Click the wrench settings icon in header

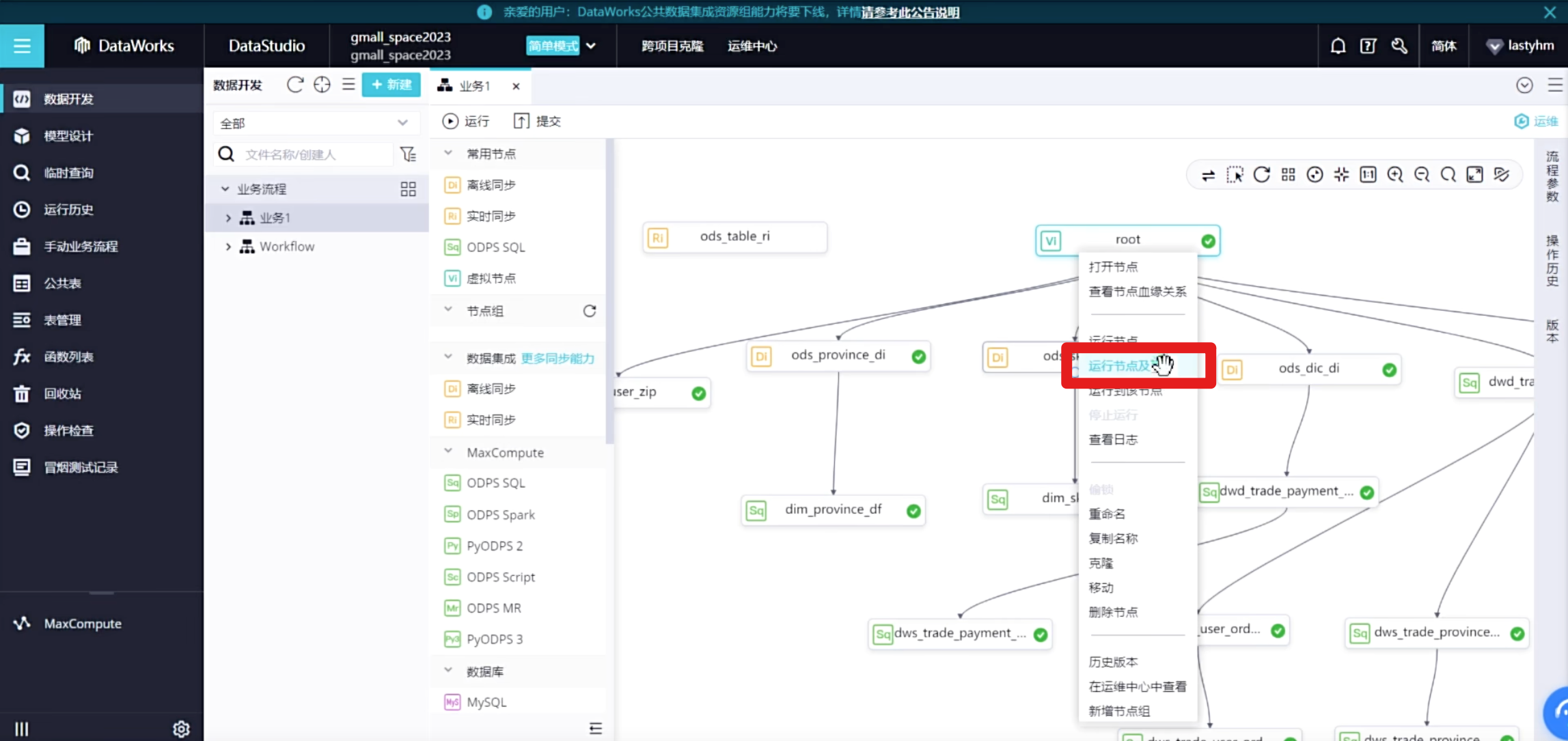coord(1399,46)
